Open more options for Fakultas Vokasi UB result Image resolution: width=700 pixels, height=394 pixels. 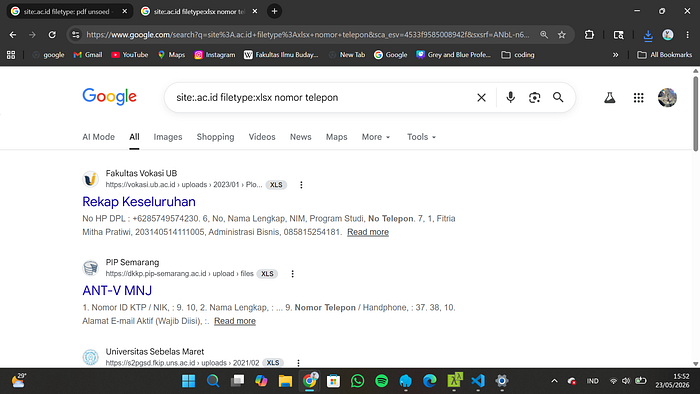coord(301,185)
